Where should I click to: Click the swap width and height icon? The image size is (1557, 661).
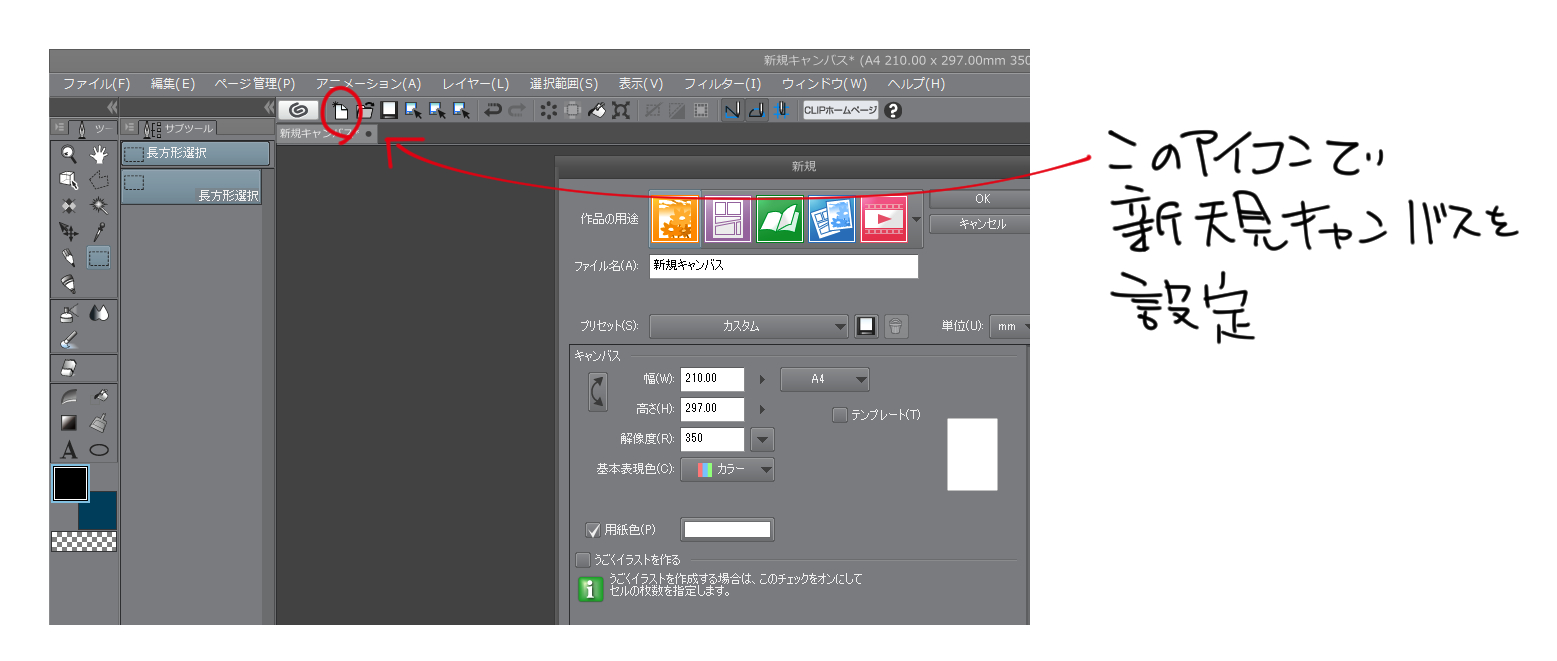pyautogui.click(x=598, y=392)
